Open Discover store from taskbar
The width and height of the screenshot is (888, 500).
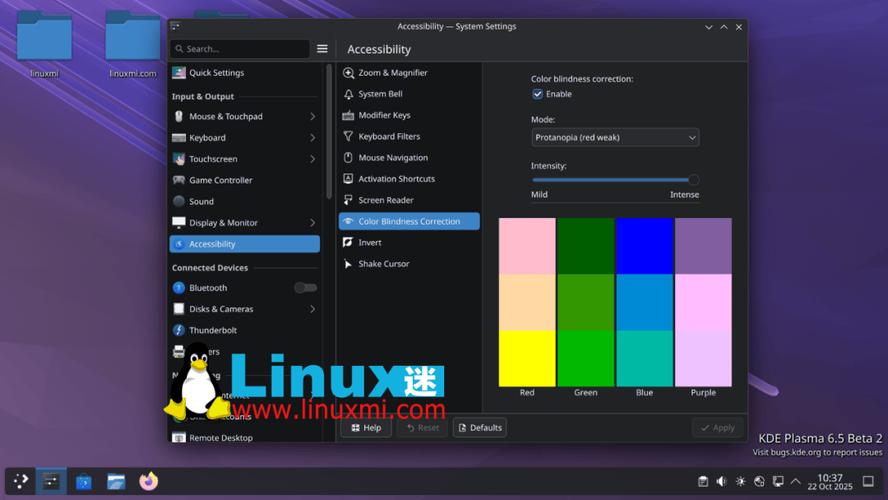tap(84, 481)
